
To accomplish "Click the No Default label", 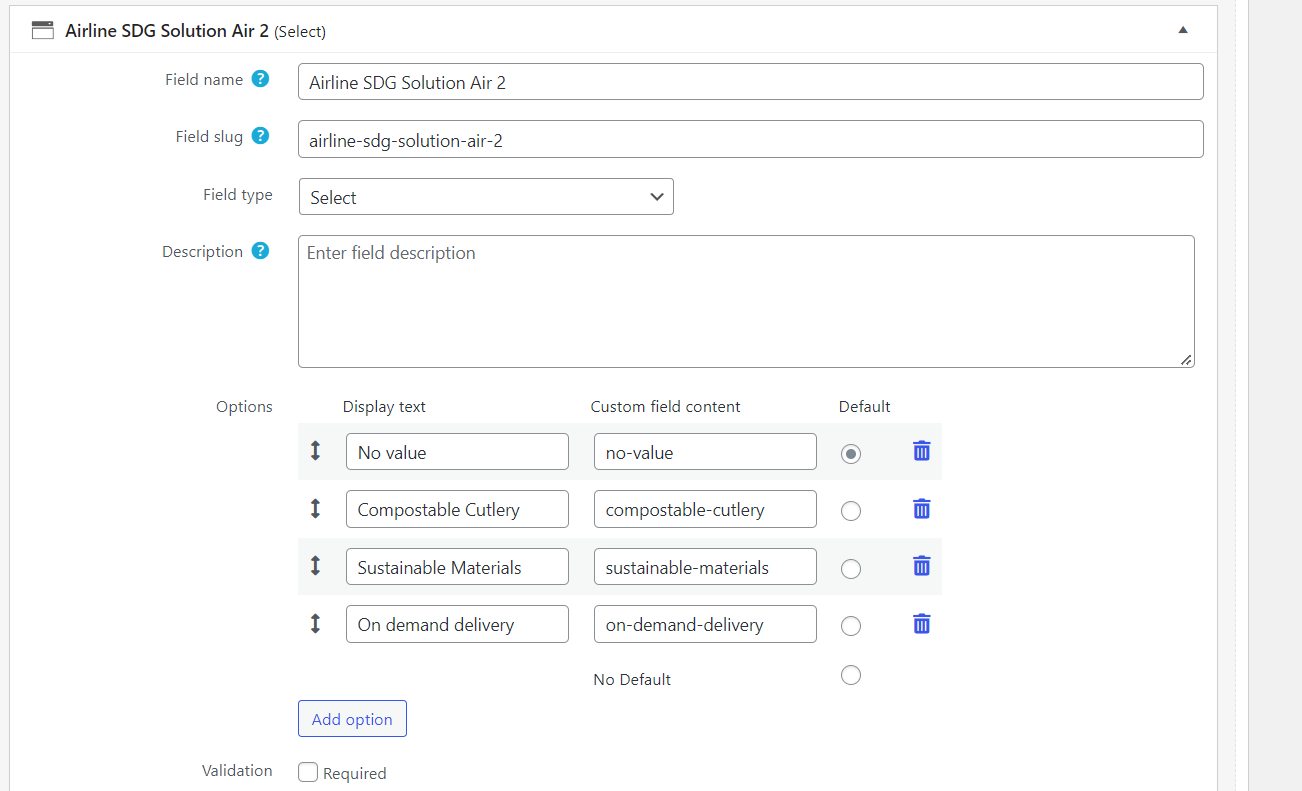I will point(632,679).
